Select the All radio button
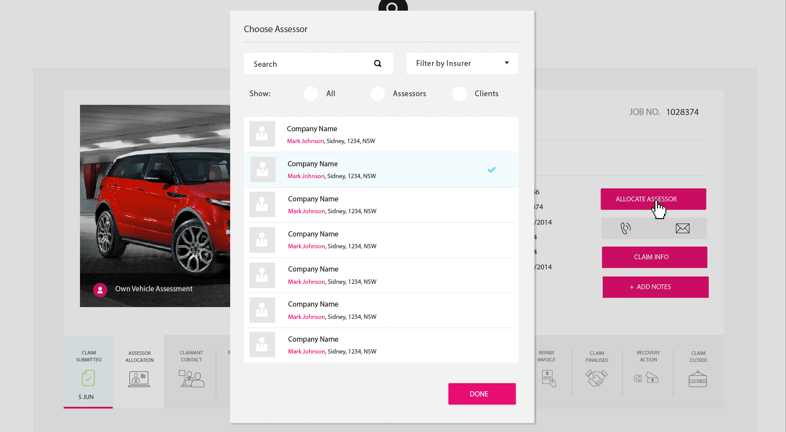 (311, 94)
